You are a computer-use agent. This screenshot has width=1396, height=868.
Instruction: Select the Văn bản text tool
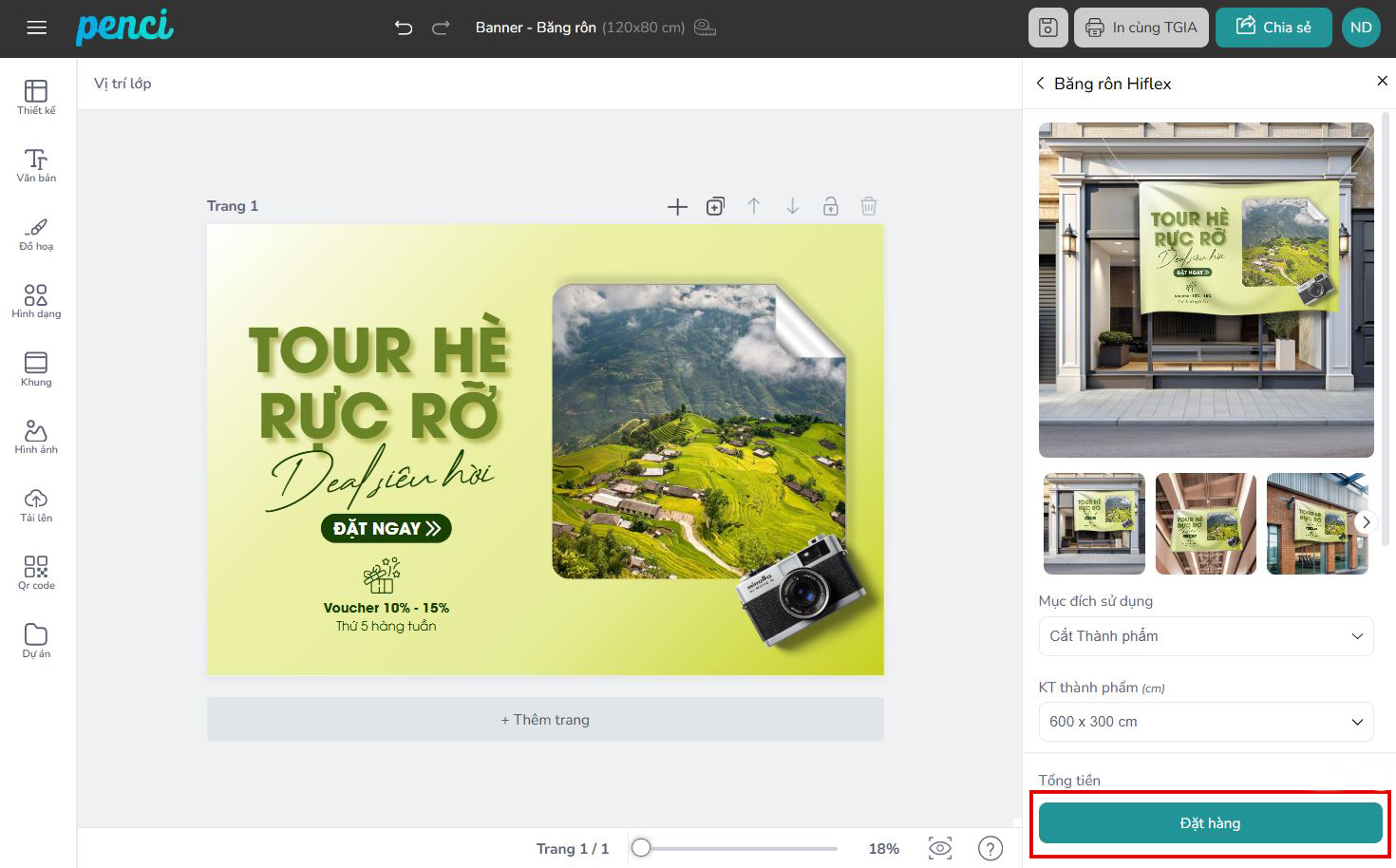pos(36,165)
